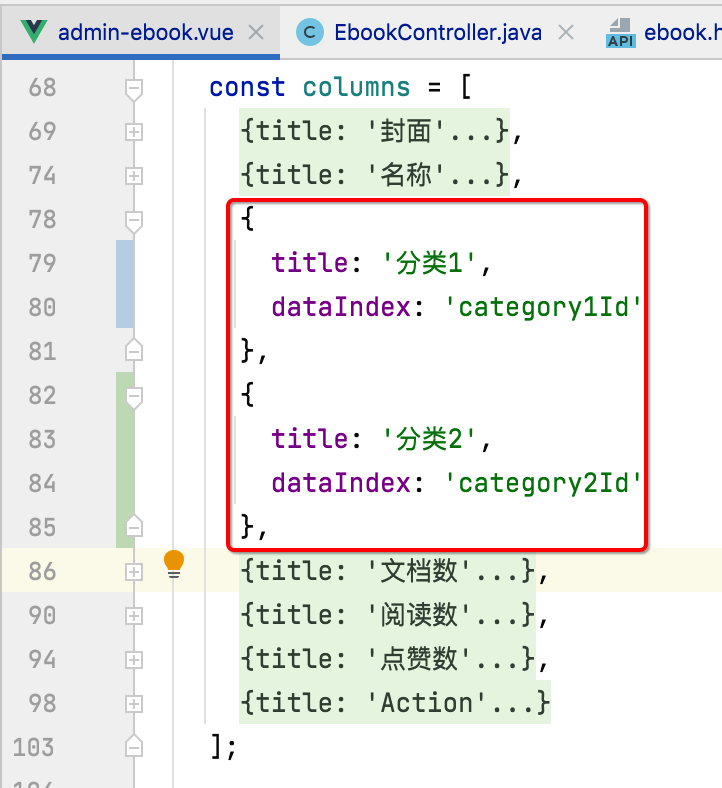The image size is (722, 788).
Task: Click folded '阅读数' object
Action: [x=387, y=615]
